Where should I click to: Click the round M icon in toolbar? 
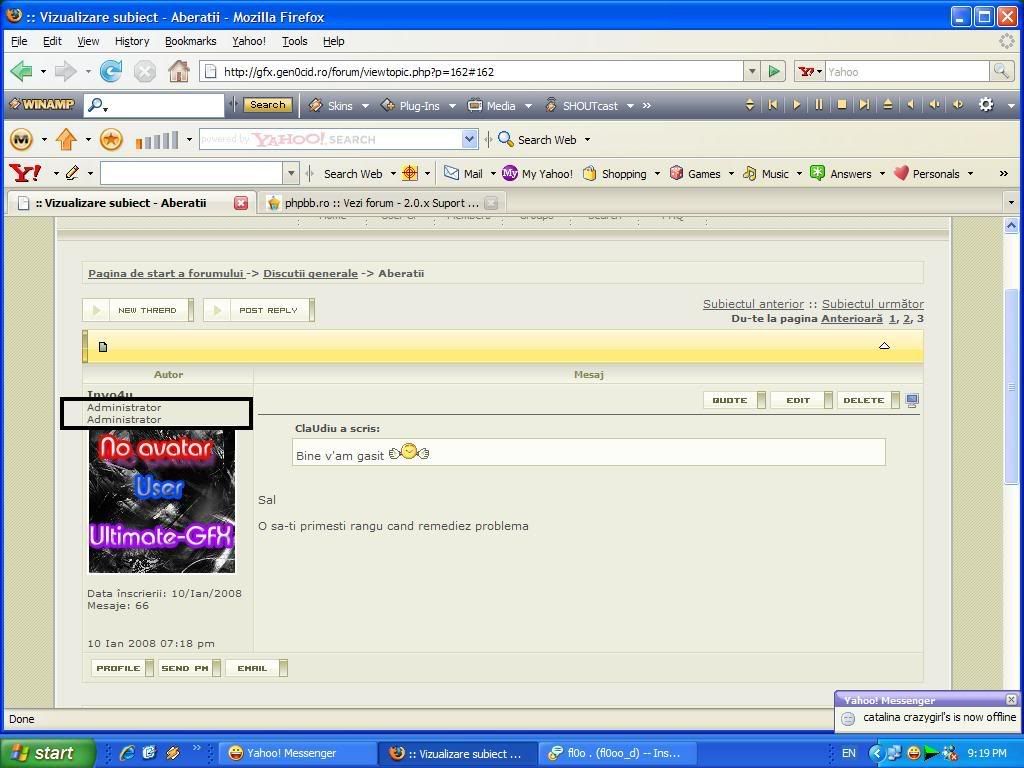[22, 139]
